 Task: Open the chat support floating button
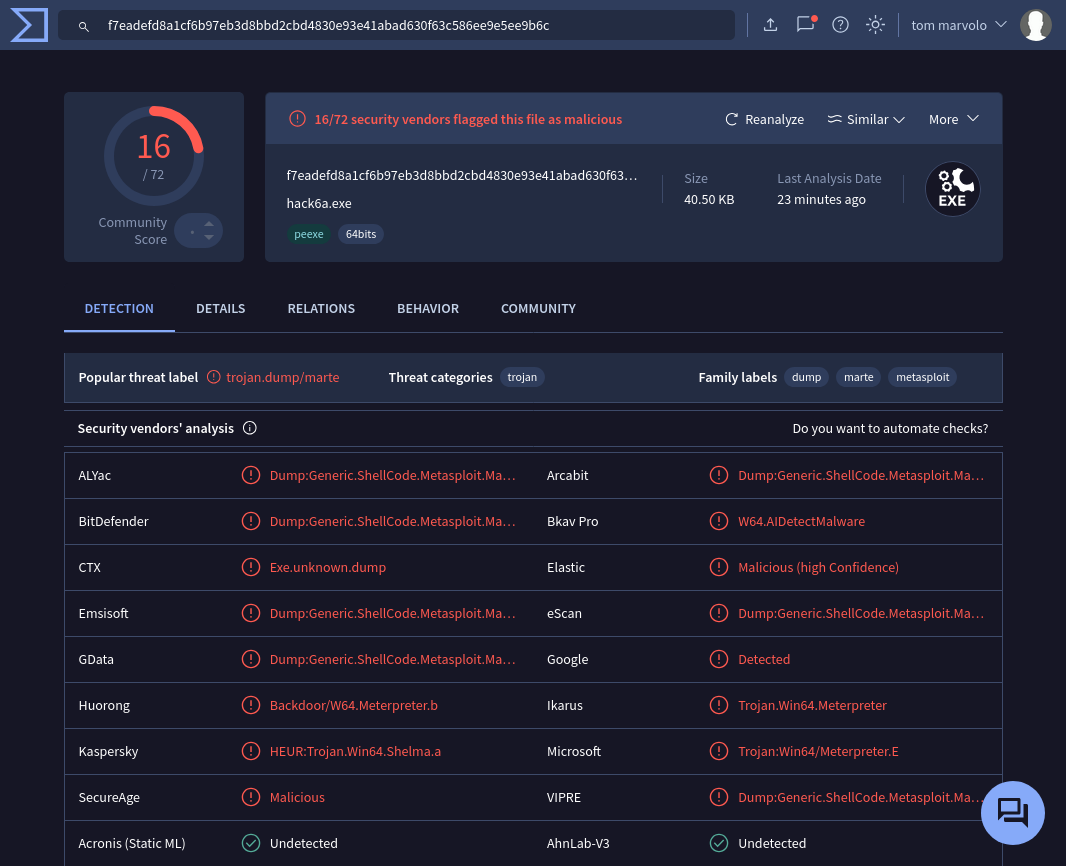pyautogui.click(x=1012, y=812)
